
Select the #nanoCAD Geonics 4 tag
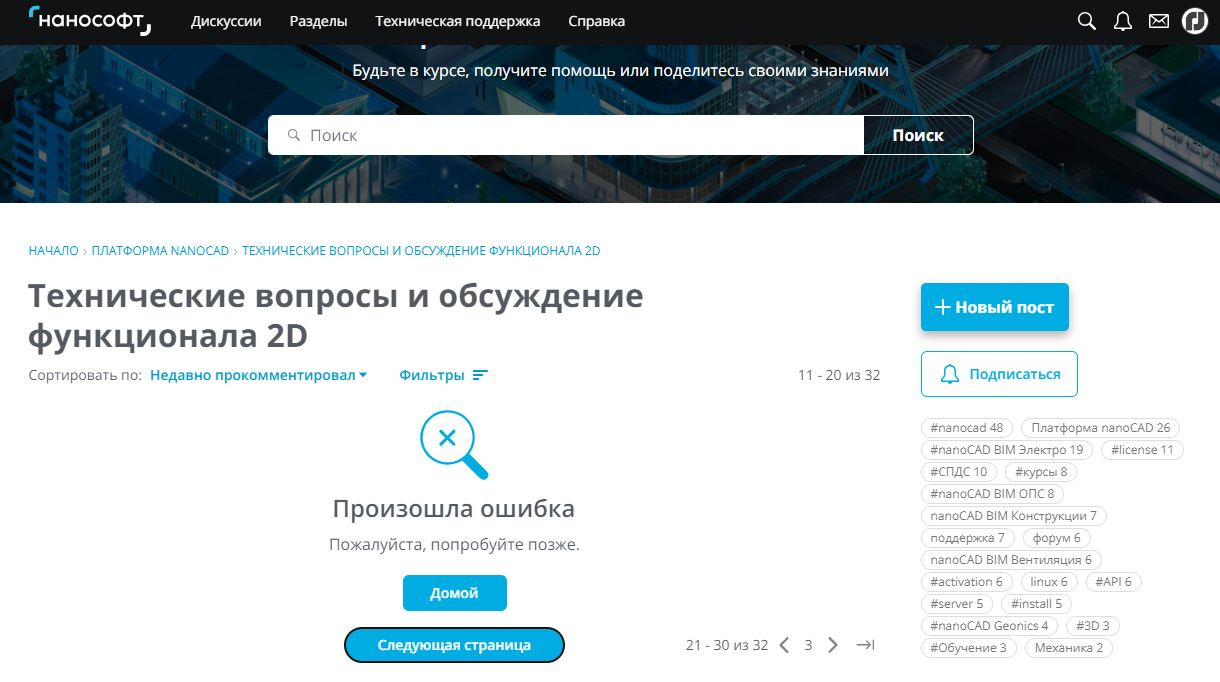989,626
